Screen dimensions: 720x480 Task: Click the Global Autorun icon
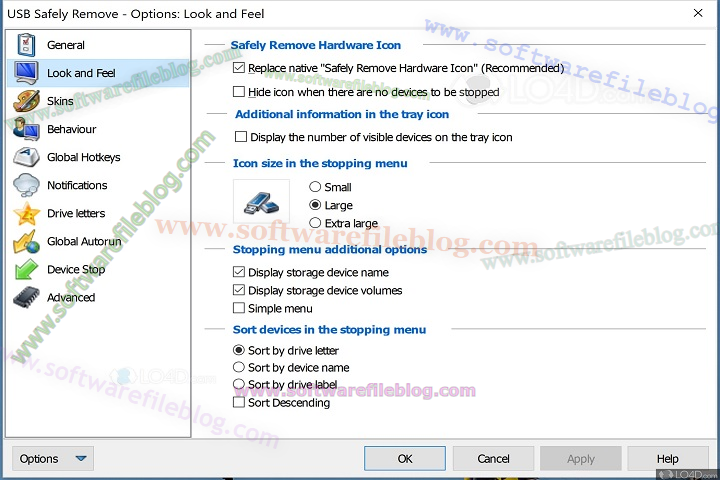click(x=26, y=241)
